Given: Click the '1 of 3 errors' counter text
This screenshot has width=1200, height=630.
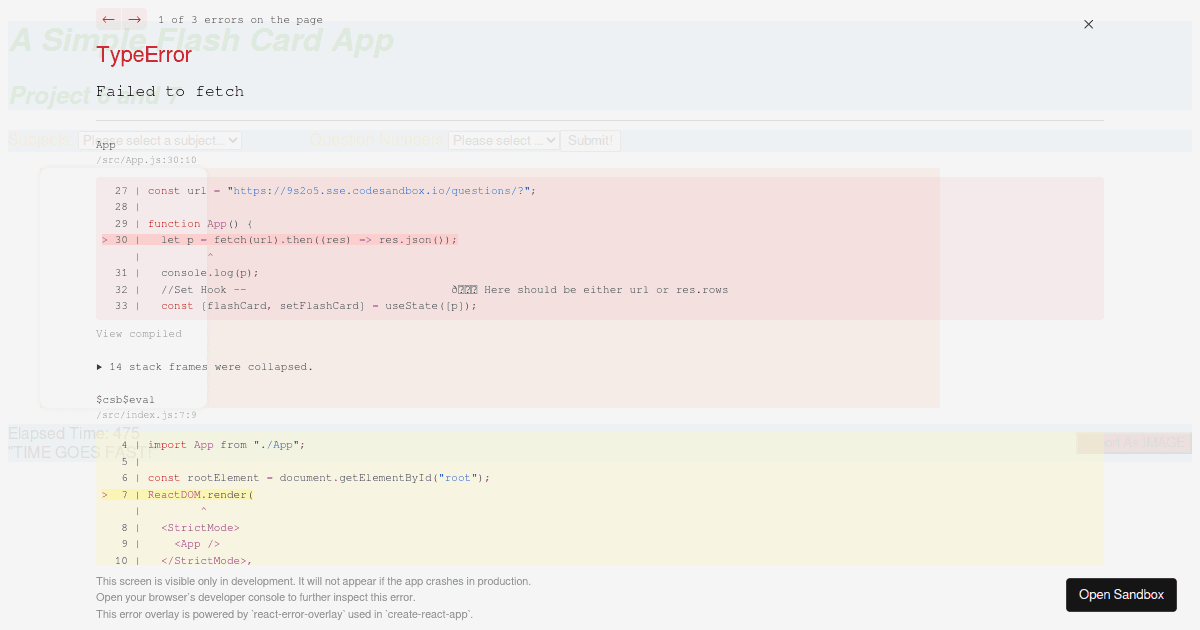Looking at the screenshot, I should (x=241, y=19).
